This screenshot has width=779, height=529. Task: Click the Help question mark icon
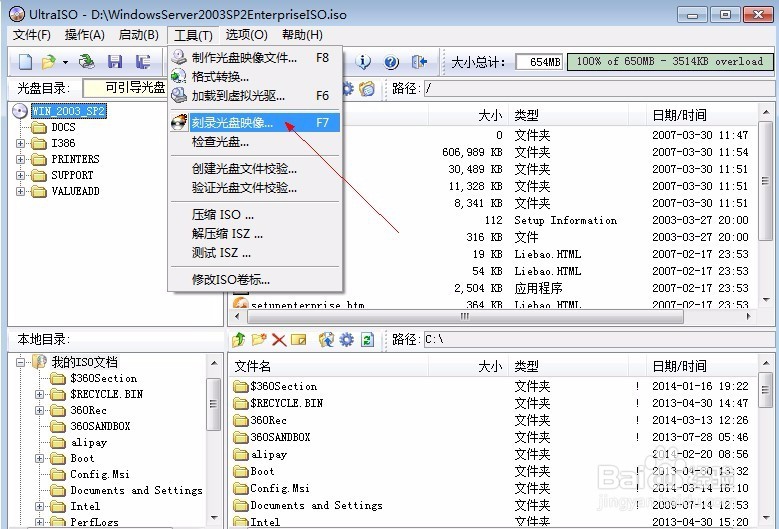tap(391, 62)
